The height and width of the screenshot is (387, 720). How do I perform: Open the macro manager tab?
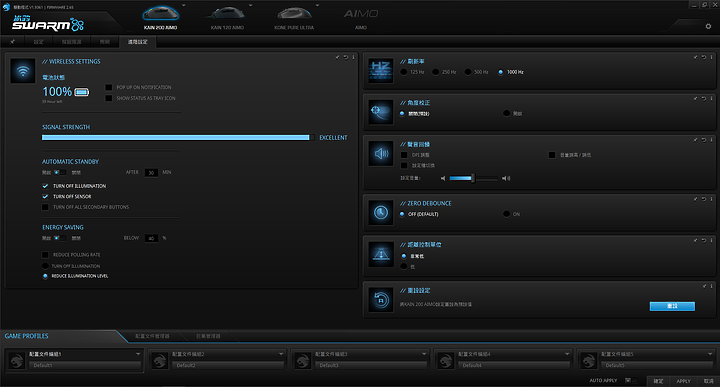[x=208, y=336]
